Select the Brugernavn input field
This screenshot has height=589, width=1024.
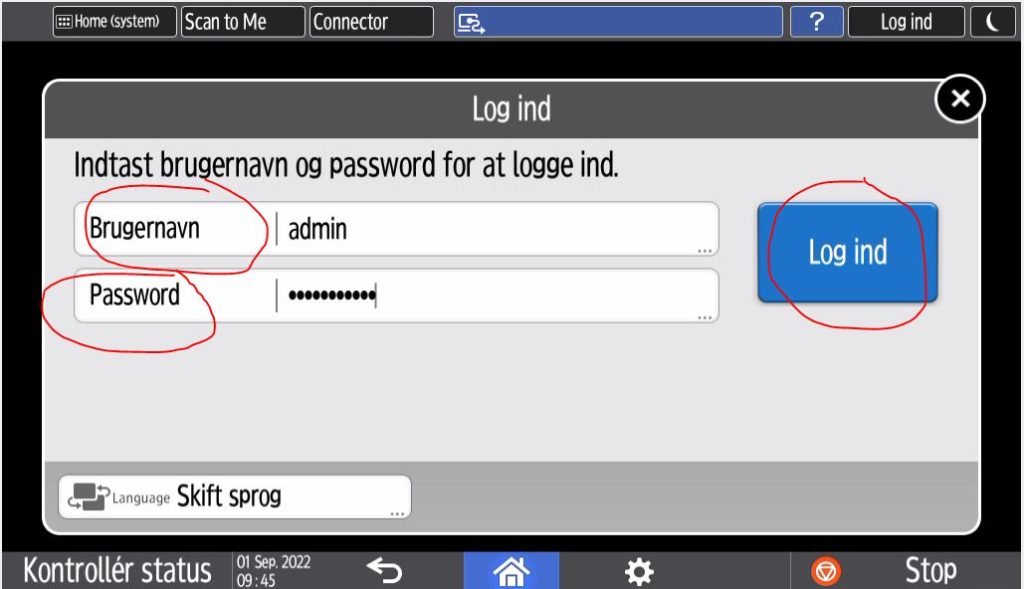[396, 229]
